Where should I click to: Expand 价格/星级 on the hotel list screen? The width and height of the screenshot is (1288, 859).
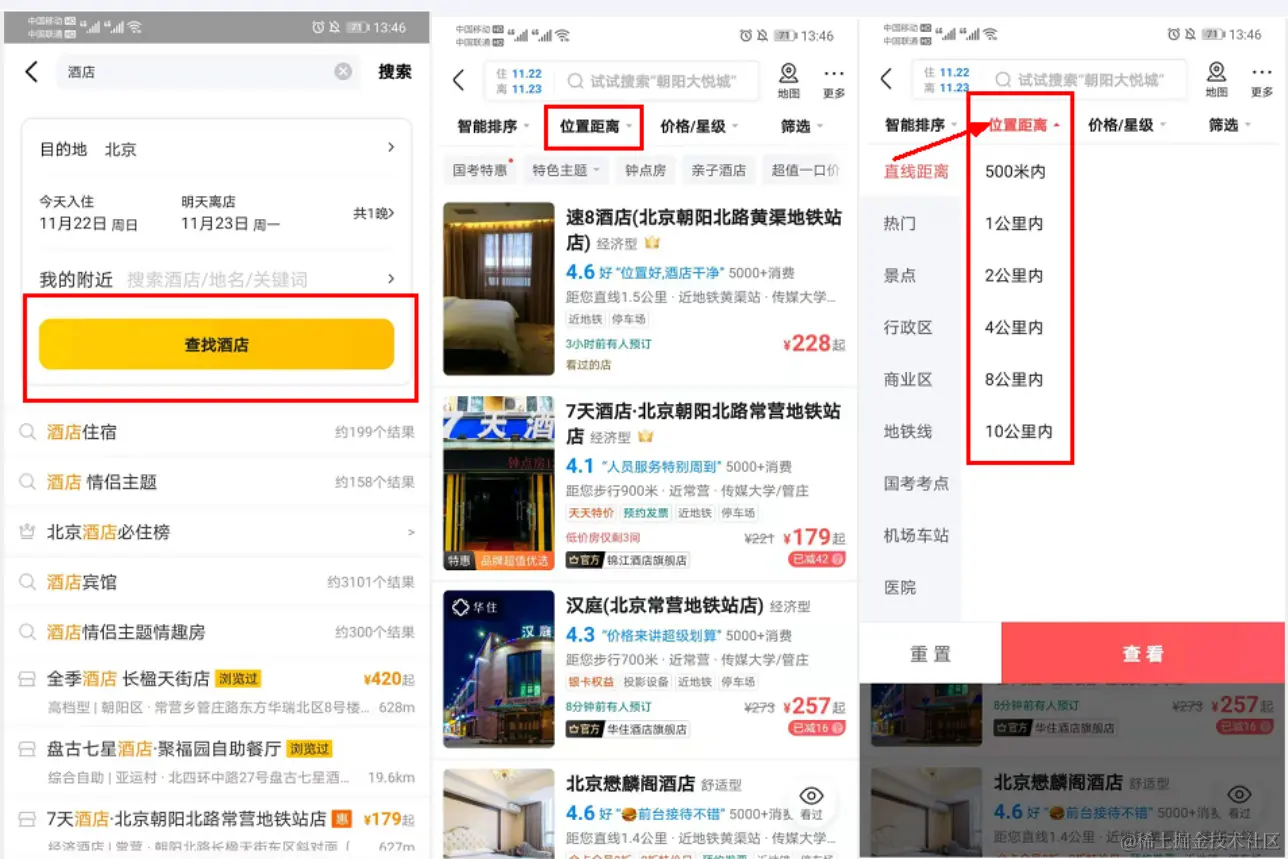point(698,126)
